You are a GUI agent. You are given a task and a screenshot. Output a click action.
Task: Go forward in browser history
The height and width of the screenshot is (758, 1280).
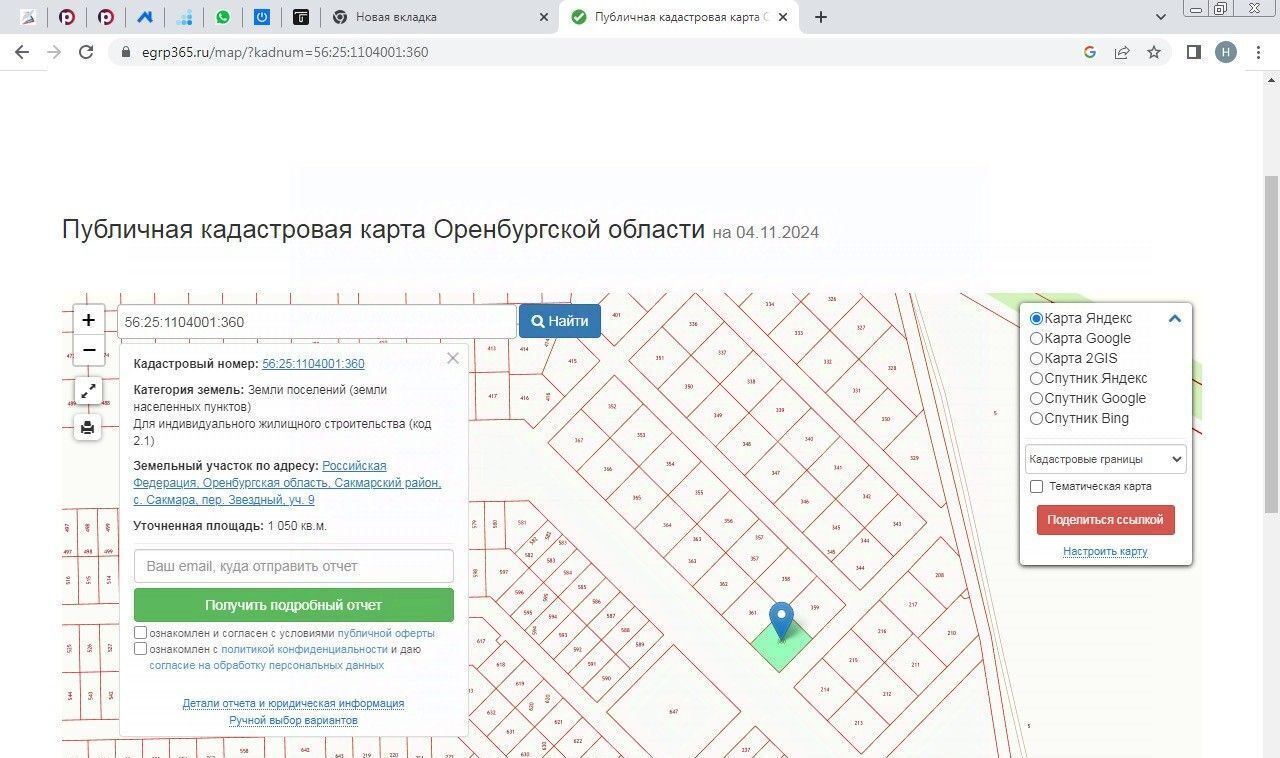(54, 52)
